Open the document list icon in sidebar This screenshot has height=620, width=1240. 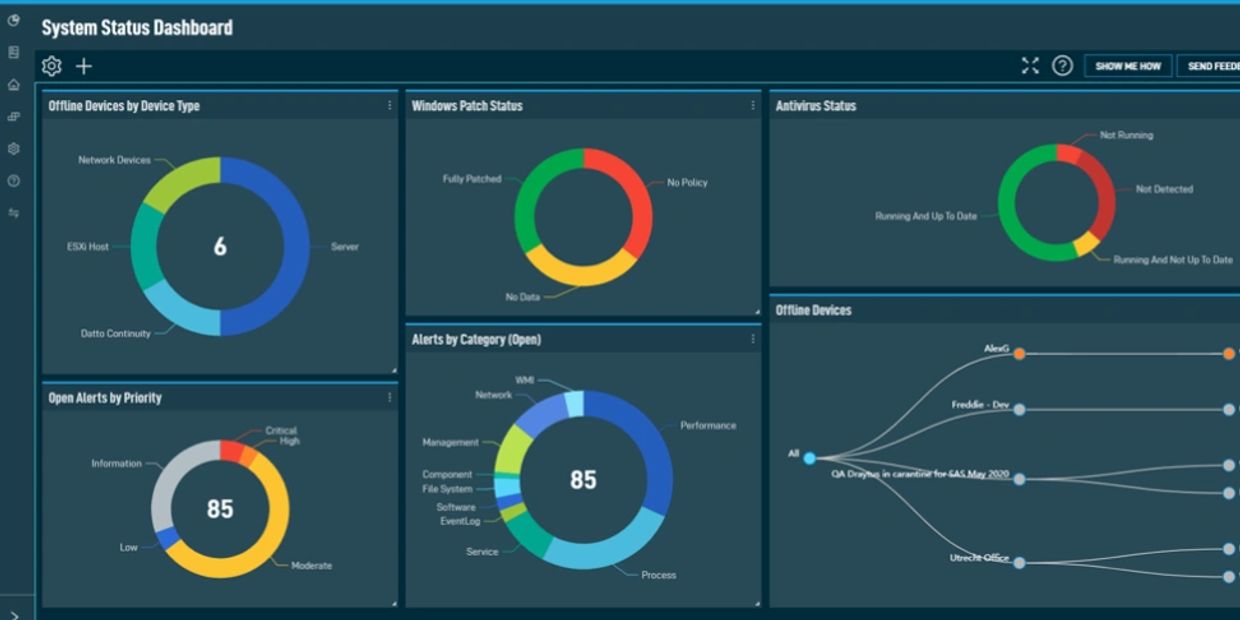pyautogui.click(x=14, y=52)
